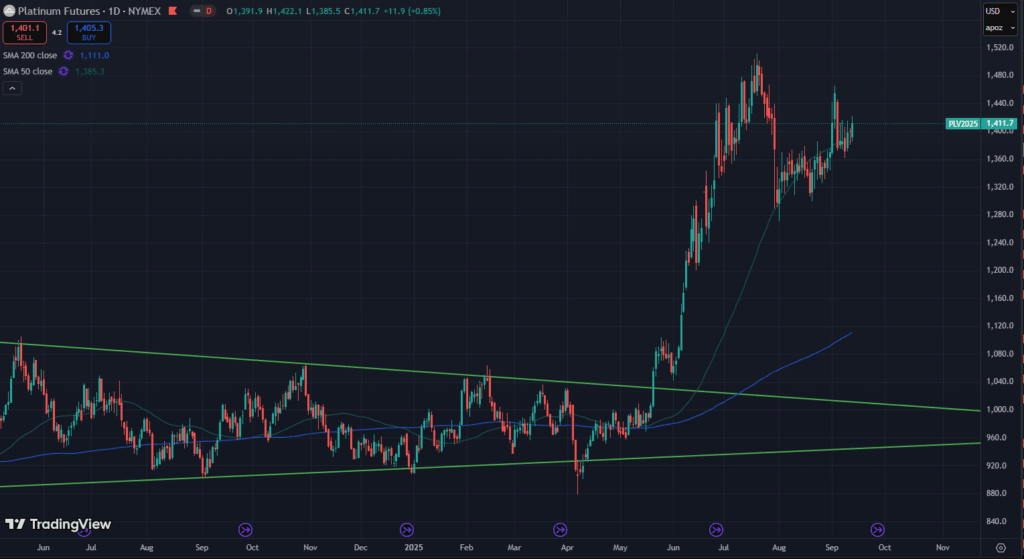Screen dimensions: 1024x559
Task: Click the platinum symbol logo icon
Action: click(x=9, y=10)
